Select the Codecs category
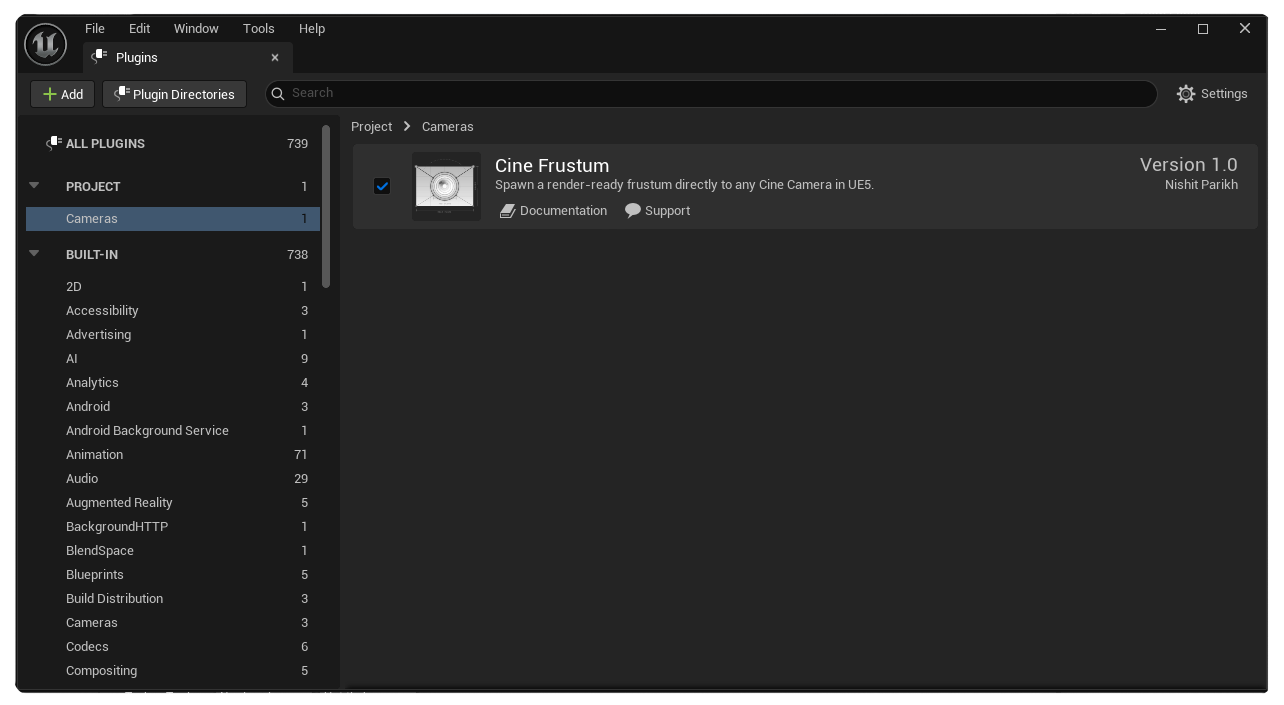Screen dimensions: 1284x705 [173, 647]
